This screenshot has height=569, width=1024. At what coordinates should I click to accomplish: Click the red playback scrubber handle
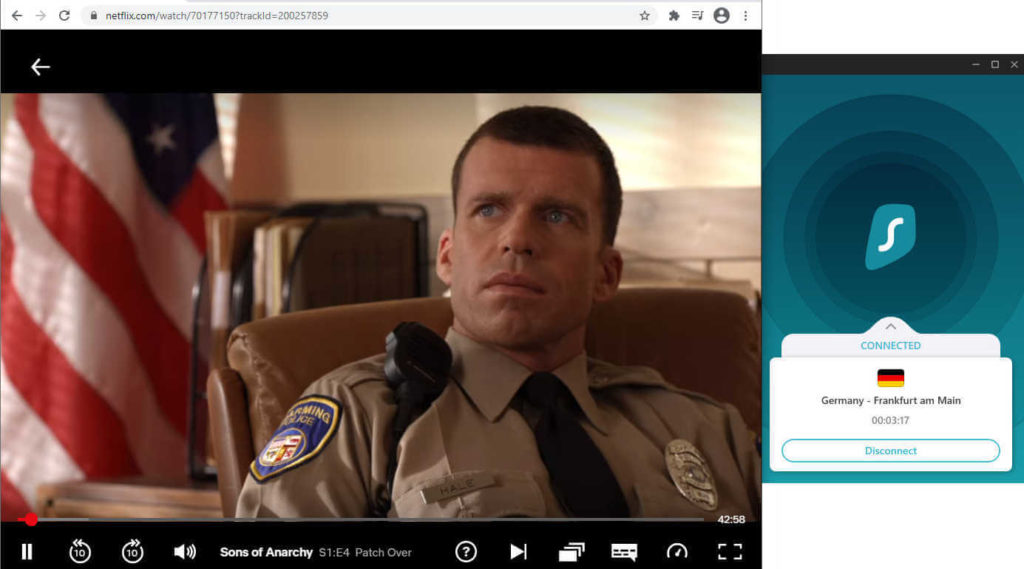click(31, 520)
